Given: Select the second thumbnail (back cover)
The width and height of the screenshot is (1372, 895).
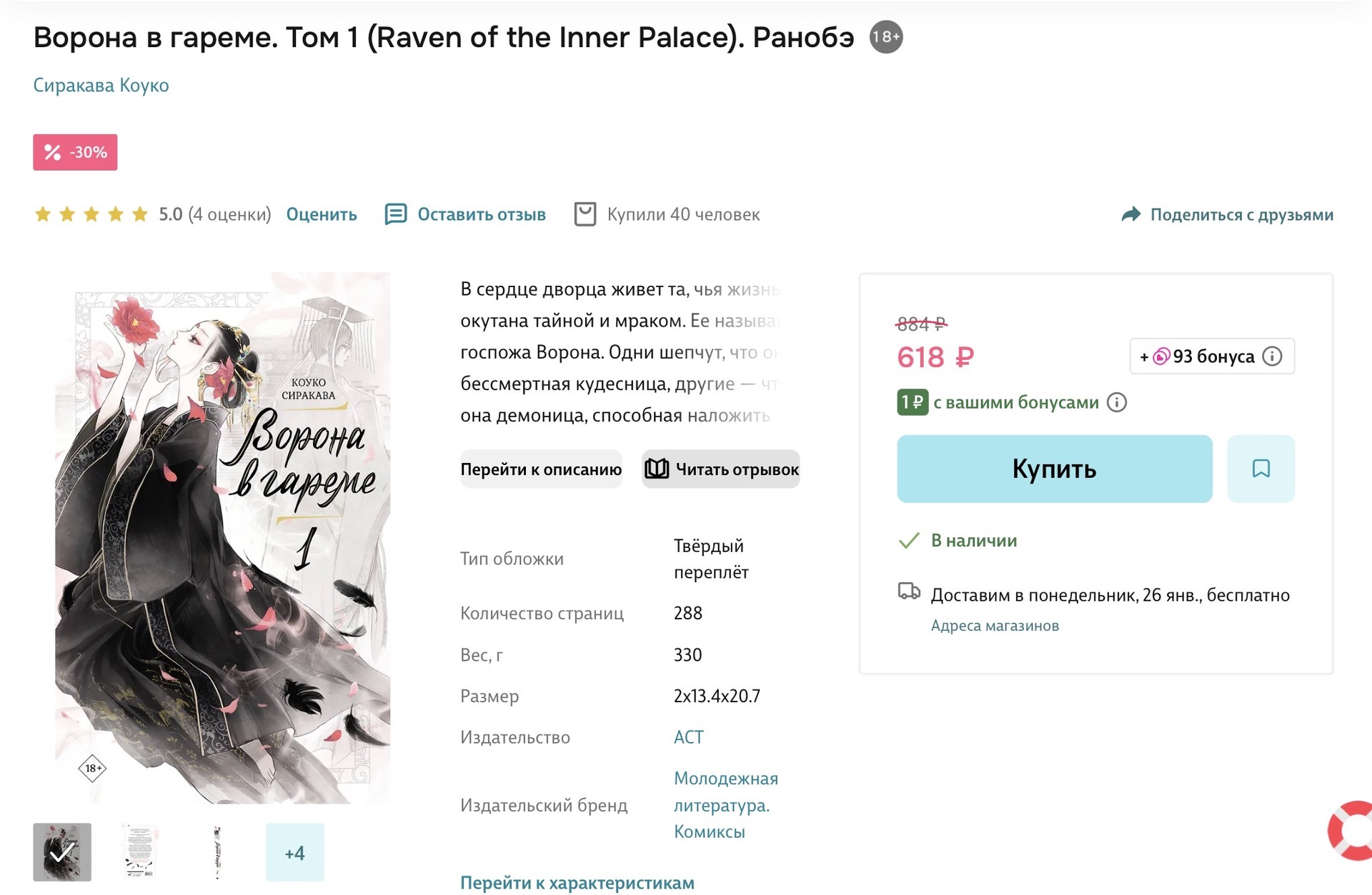Looking at the screenshot, I should [x=140, y=852].
